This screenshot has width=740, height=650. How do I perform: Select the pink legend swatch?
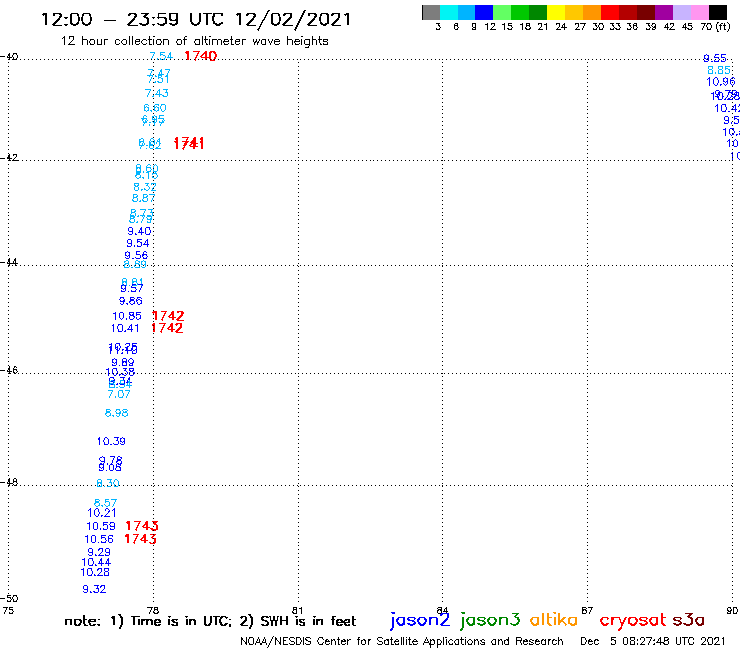coord(699,12)
